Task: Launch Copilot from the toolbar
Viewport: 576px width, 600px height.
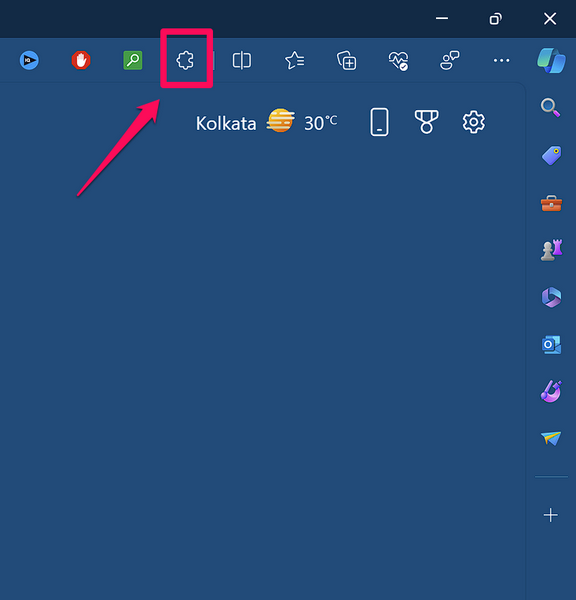Action: [551, 60]
